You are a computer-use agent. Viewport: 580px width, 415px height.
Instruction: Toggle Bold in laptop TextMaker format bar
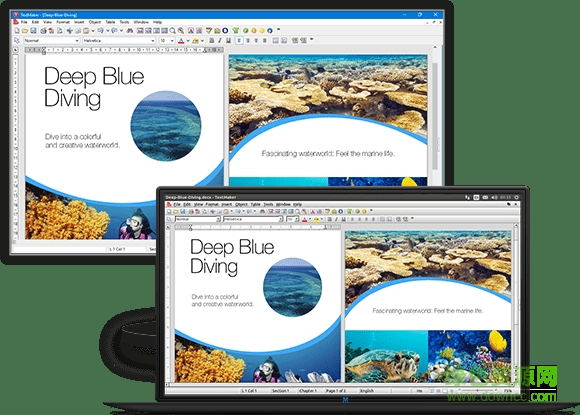330,219
